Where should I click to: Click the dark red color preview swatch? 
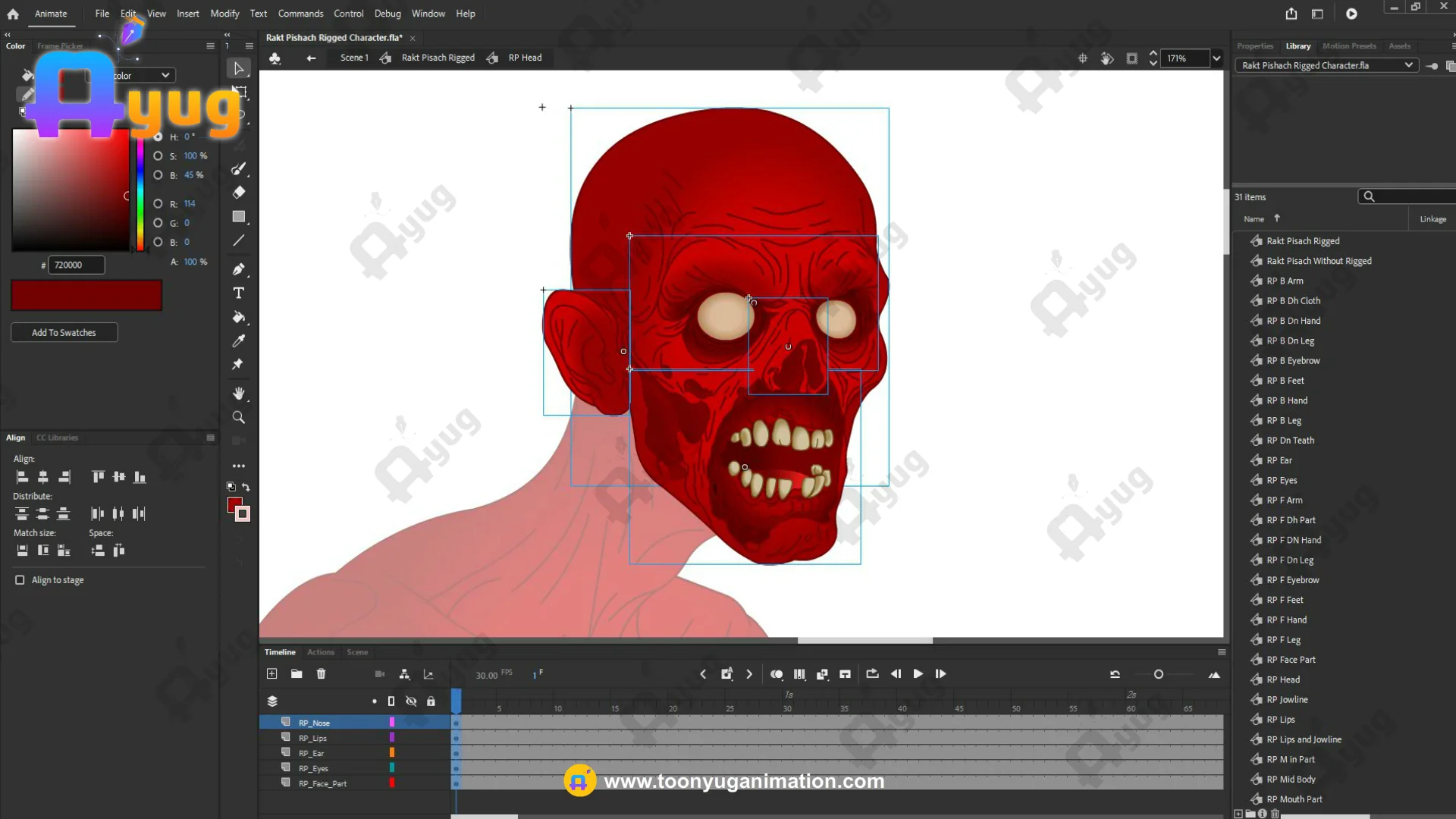86,296
